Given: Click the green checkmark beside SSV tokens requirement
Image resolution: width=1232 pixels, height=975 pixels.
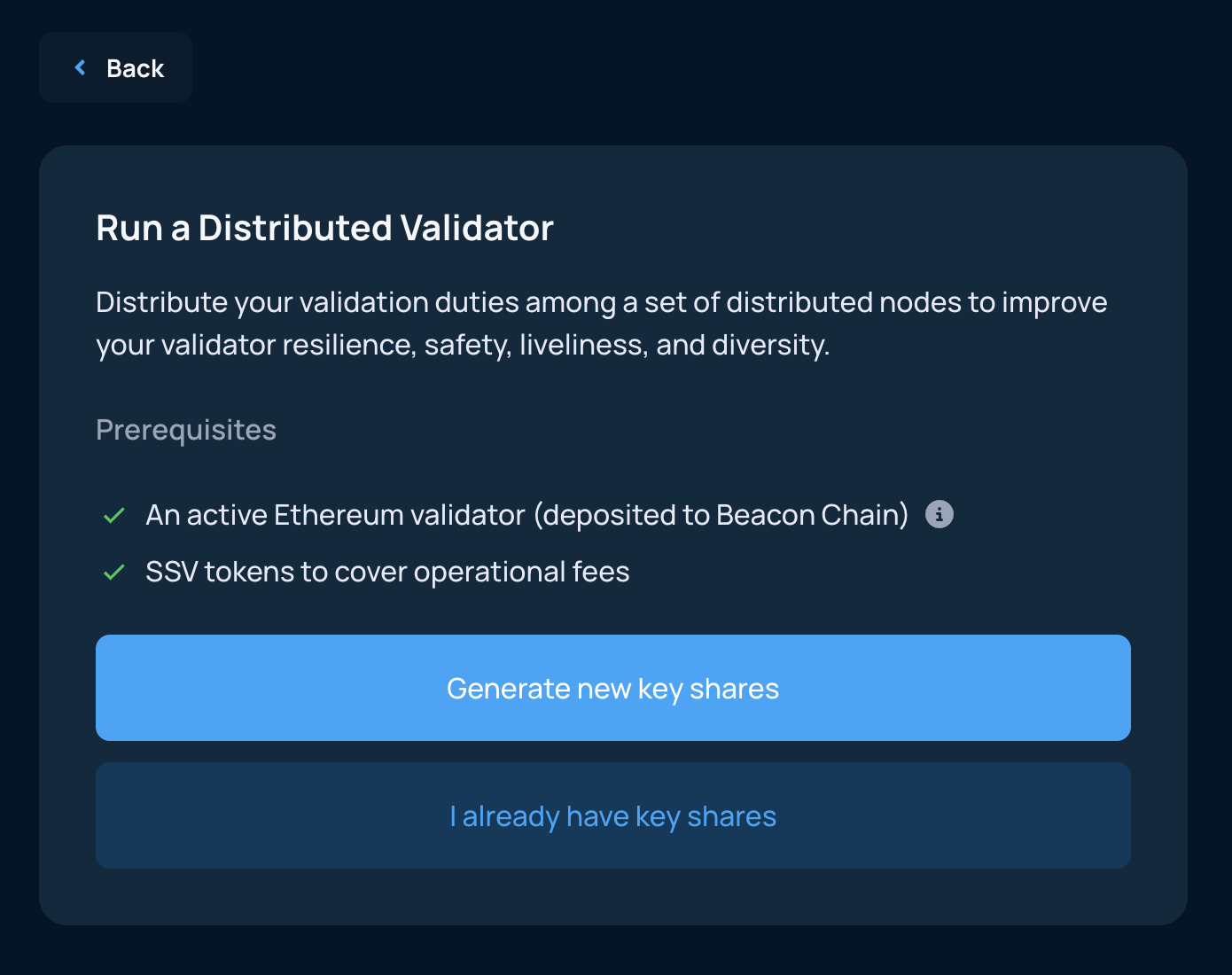Looking at the screenshot, I should tap(113, 572).
